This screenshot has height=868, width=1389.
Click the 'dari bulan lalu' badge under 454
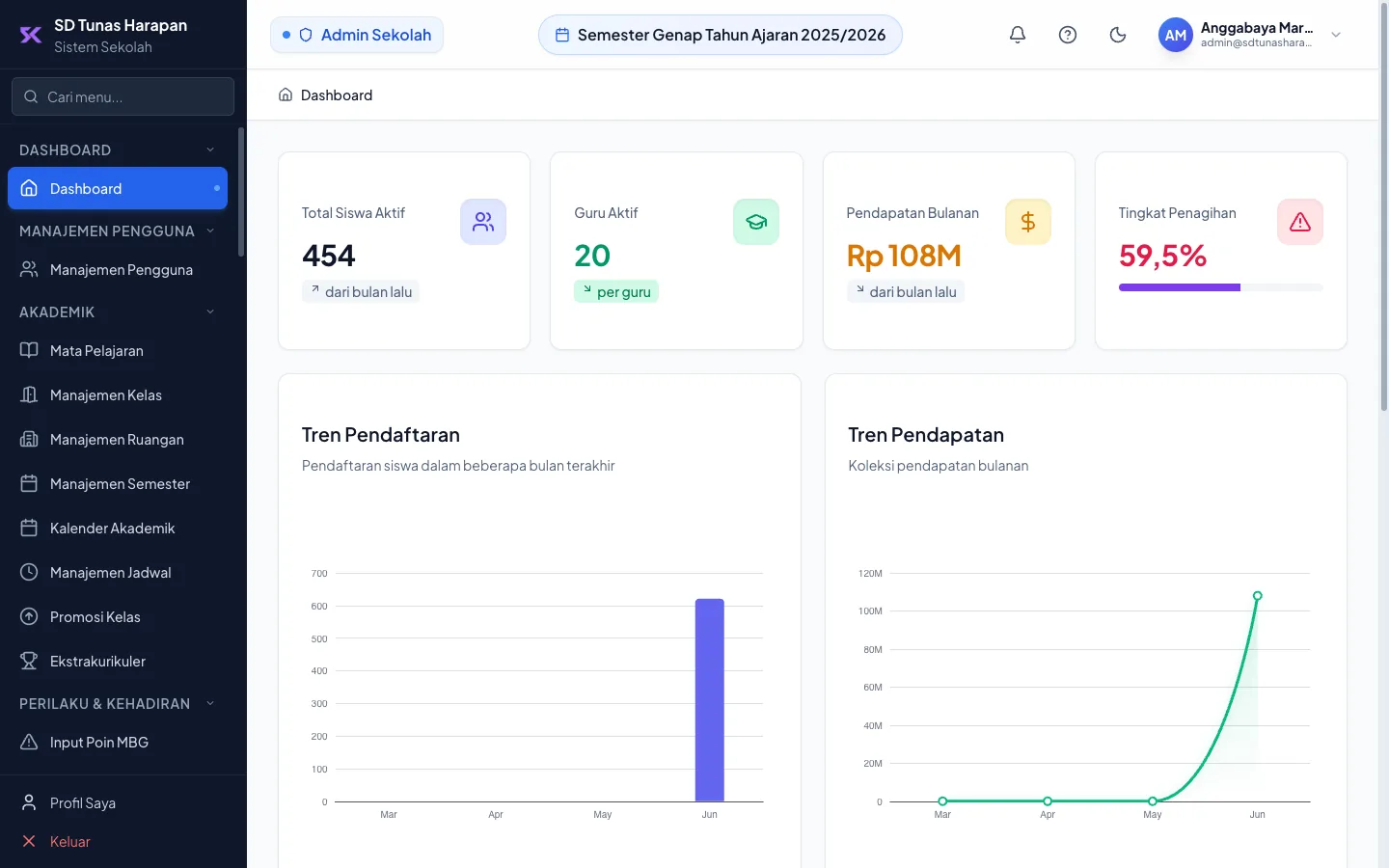361,292
